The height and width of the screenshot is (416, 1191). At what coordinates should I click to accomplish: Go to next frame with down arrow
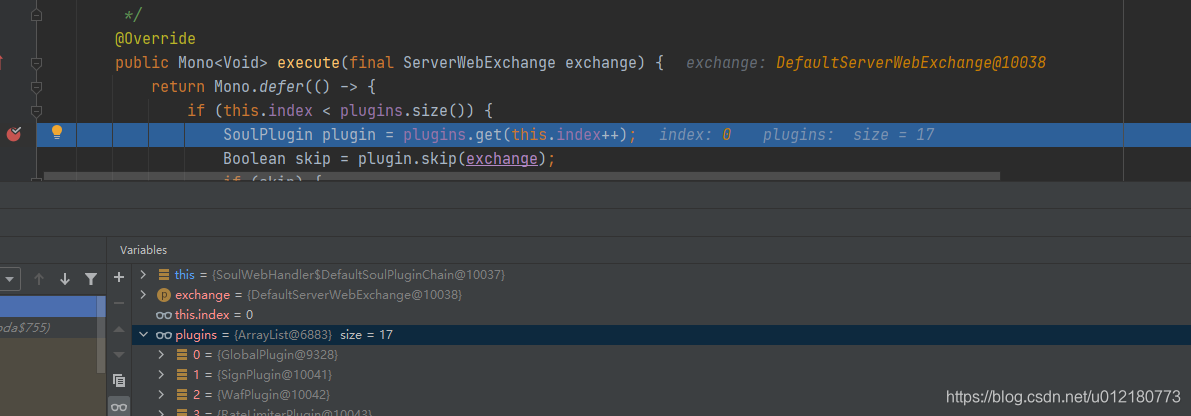[65, 279]
